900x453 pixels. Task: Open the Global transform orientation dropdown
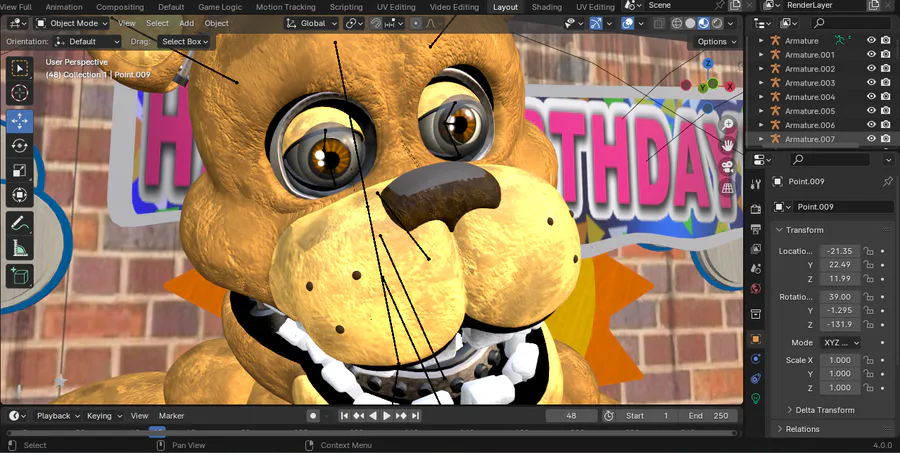313,24
